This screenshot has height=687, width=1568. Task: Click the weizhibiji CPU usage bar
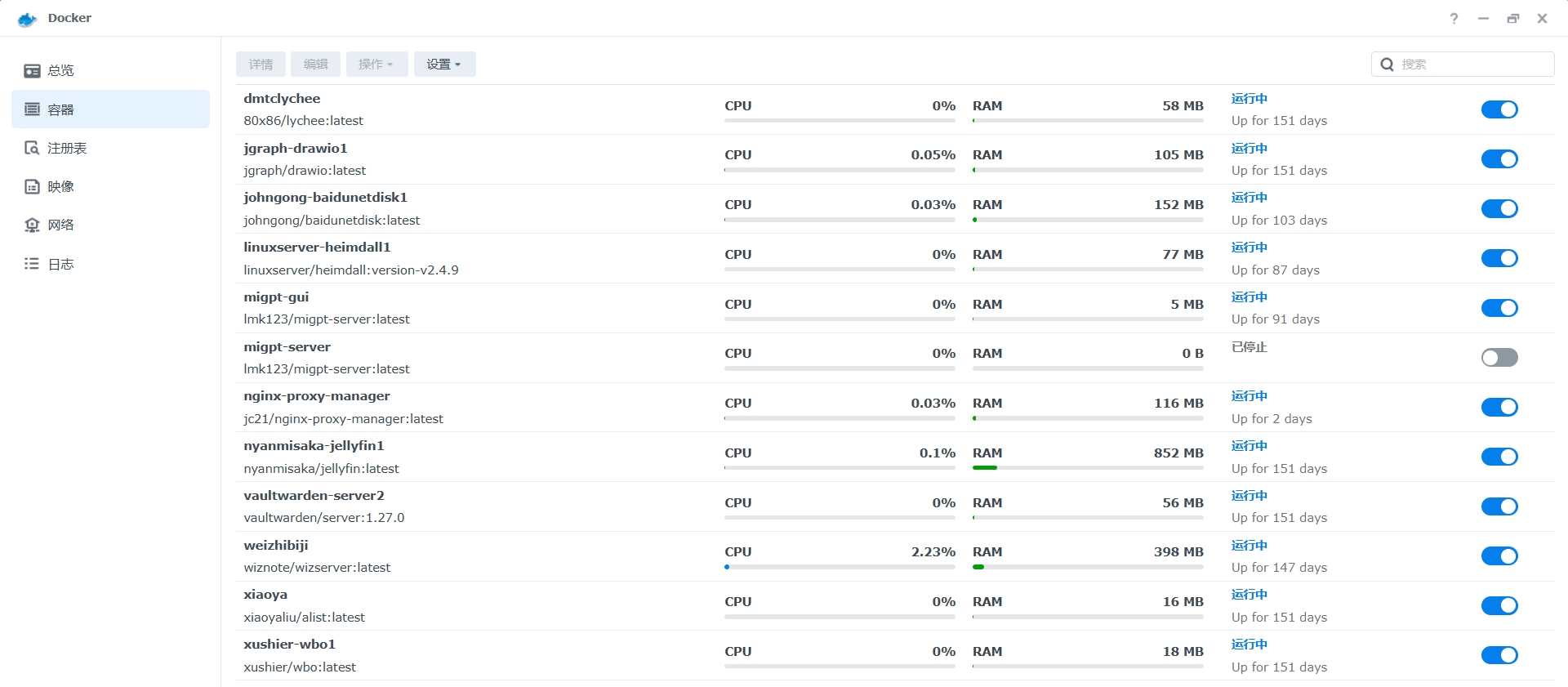(840, 567)
